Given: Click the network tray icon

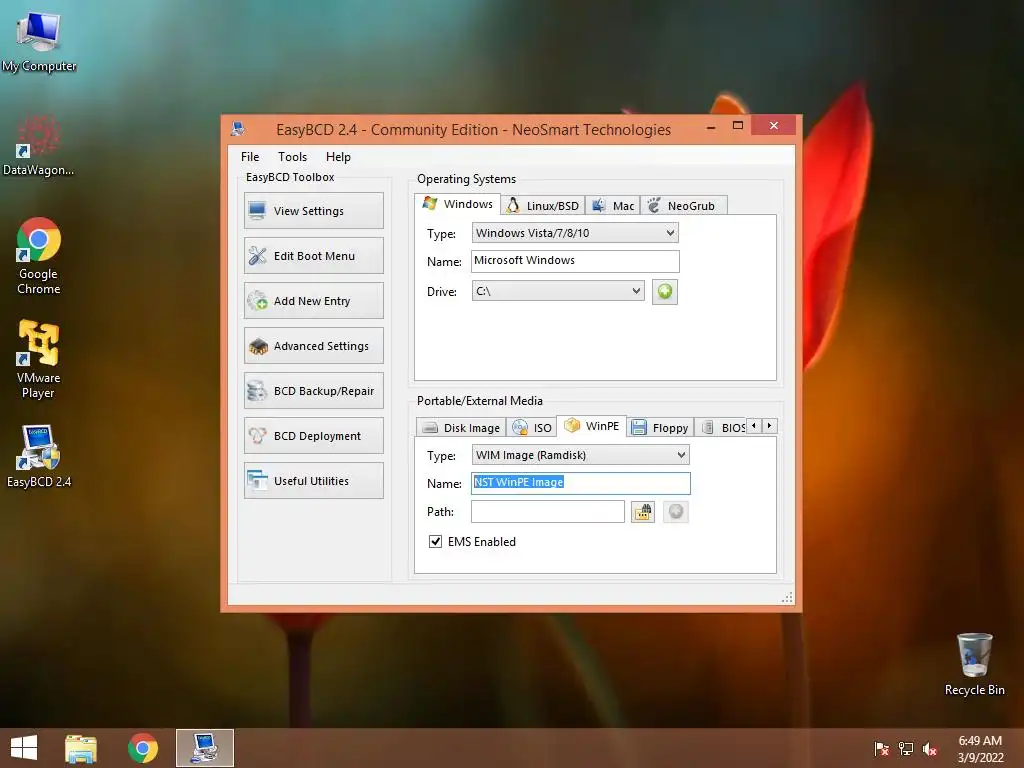Looking at the screenshot, I should (x=906, y=749).
